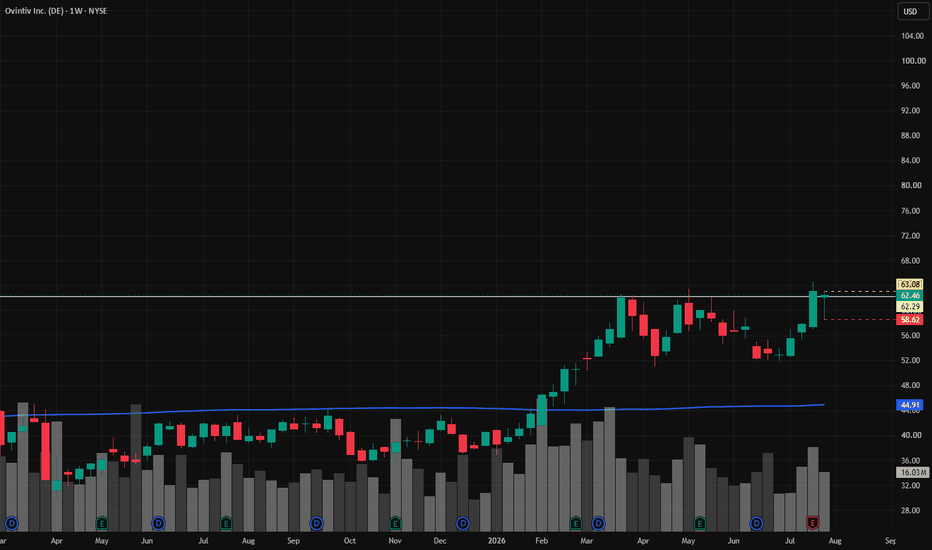The width and height of the screenshot is (932, 550).
Task: Click the 56.00 price axis label
Action: [910, 335]
